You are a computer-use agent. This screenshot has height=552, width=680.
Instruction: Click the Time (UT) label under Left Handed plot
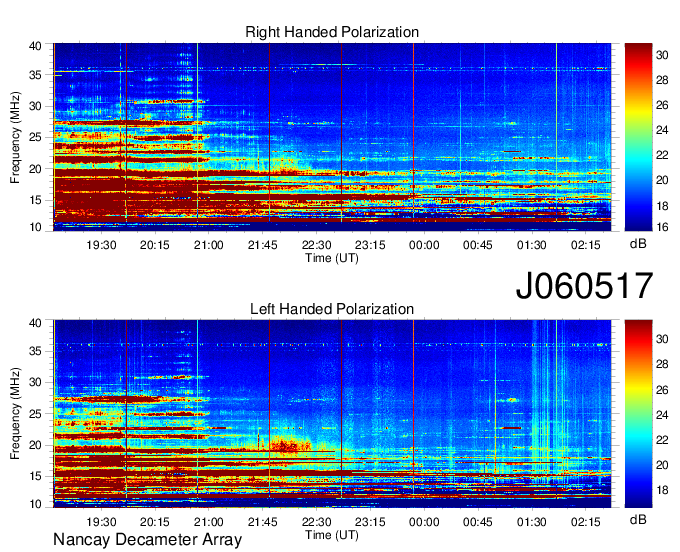332,535
